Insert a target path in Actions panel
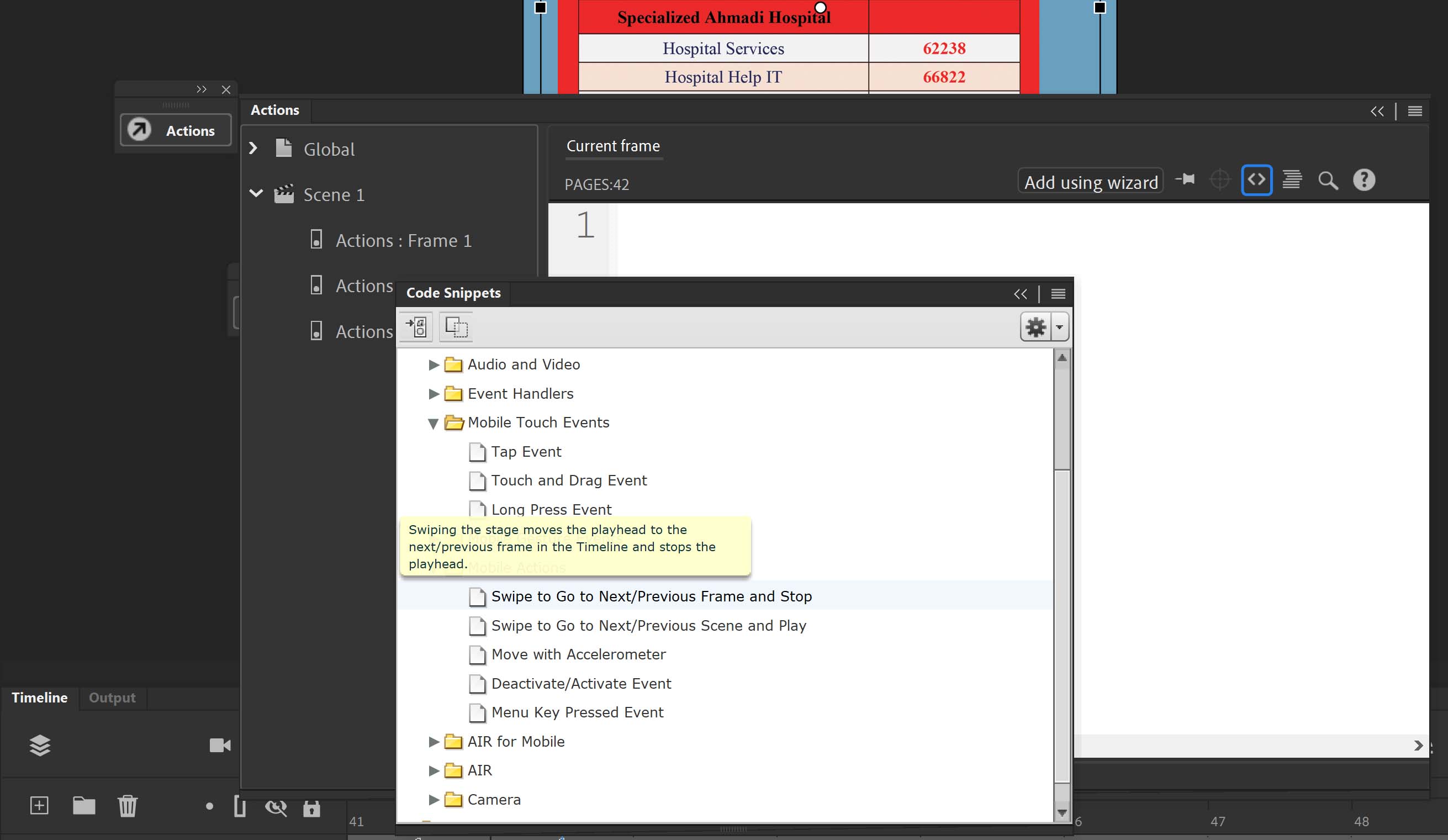 point(1220,180)
